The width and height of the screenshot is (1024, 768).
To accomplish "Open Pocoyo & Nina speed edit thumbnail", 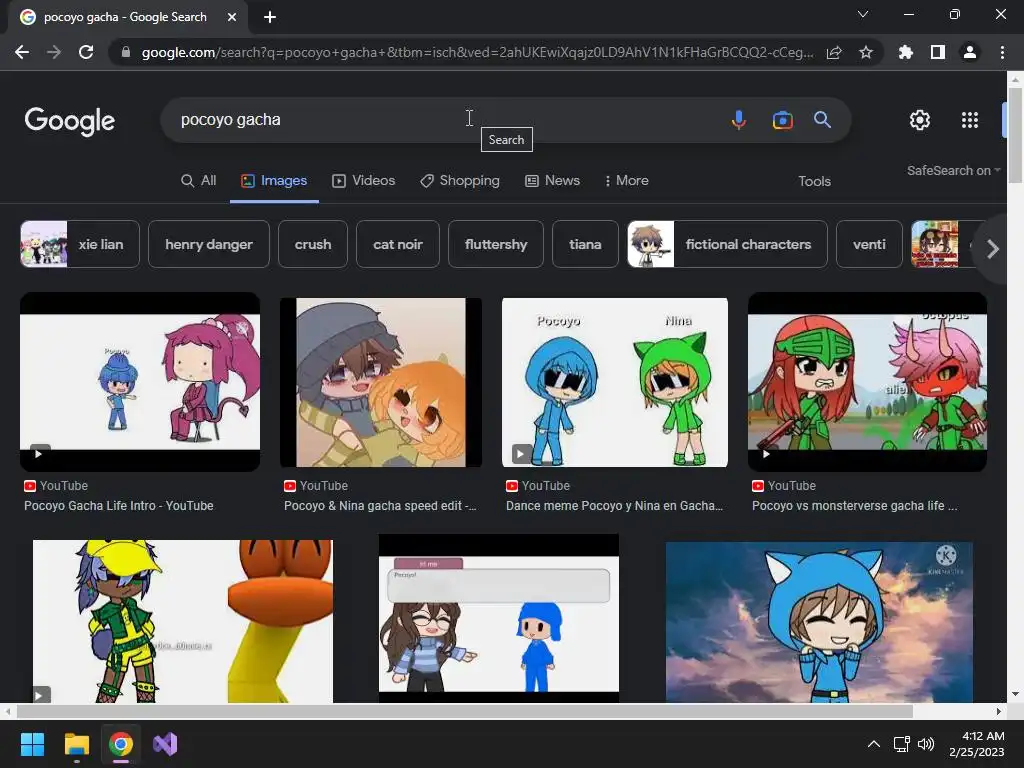I will (x=381, y=382).
